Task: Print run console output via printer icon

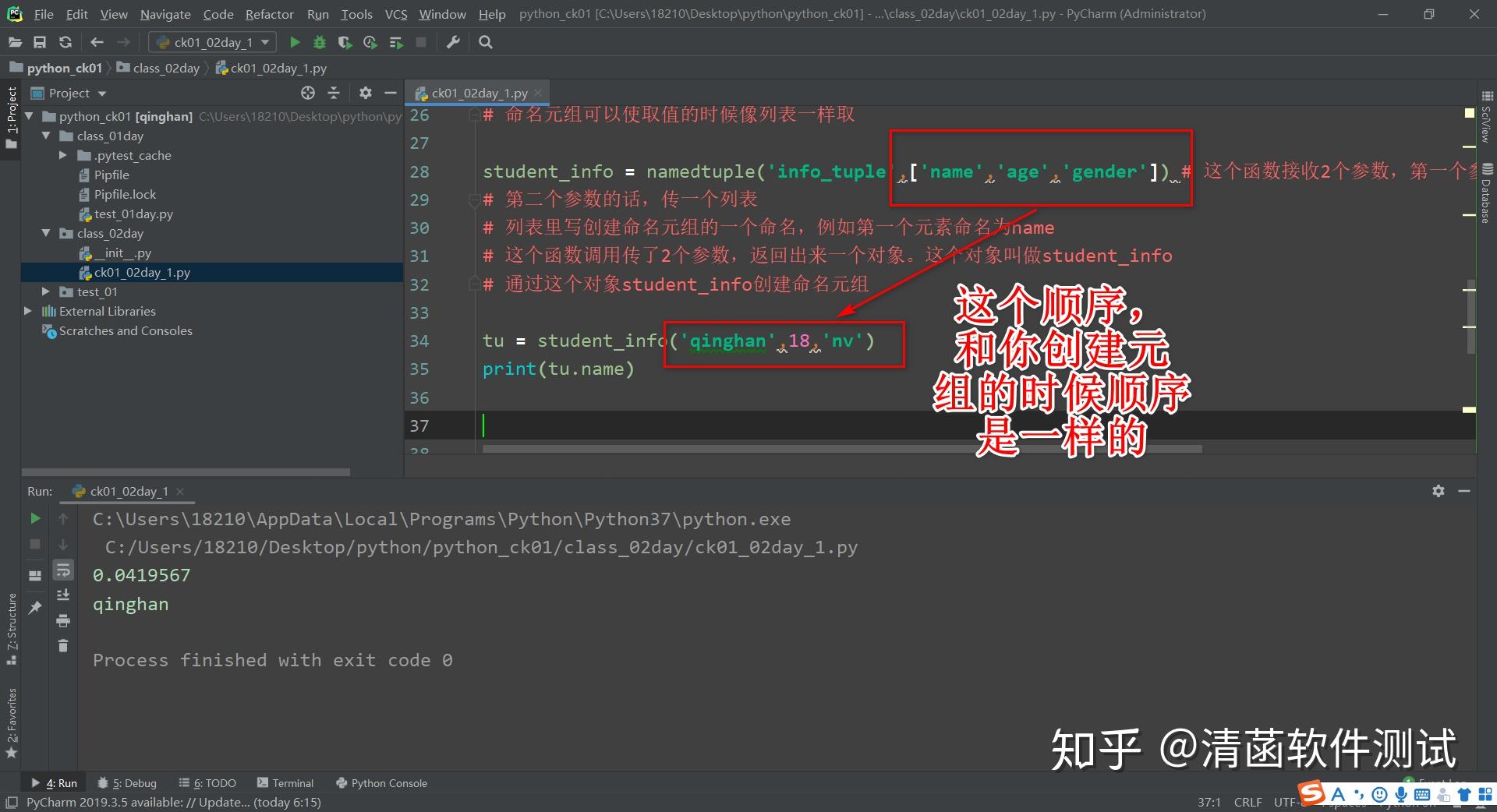Action: (x=63, y=621)
